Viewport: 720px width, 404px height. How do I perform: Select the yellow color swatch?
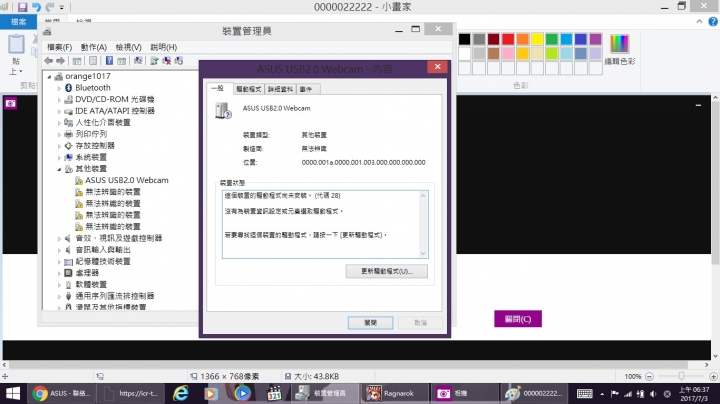pyautogui.click(x=537, y=39)
